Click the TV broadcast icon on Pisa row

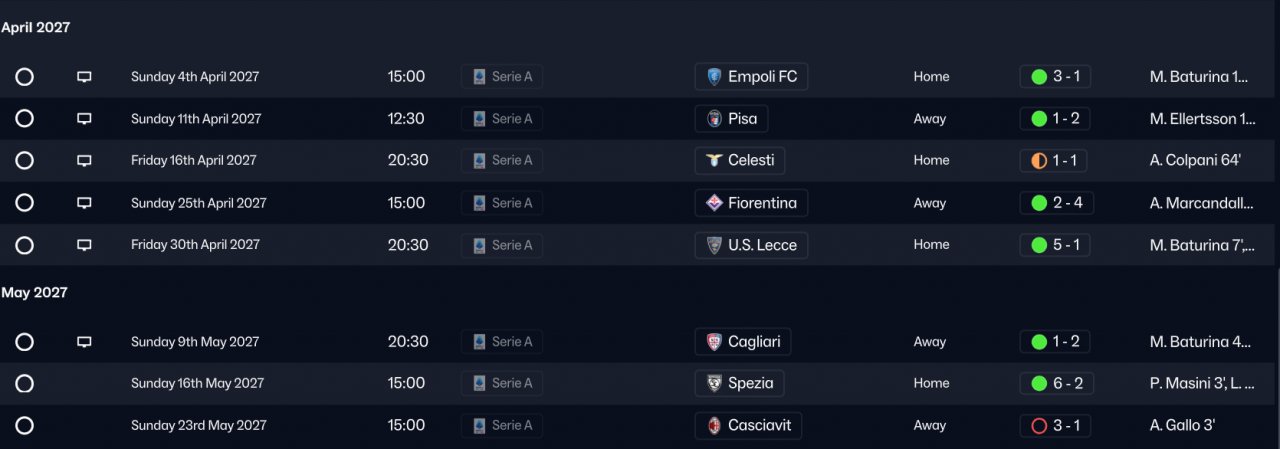click(84, 119)
